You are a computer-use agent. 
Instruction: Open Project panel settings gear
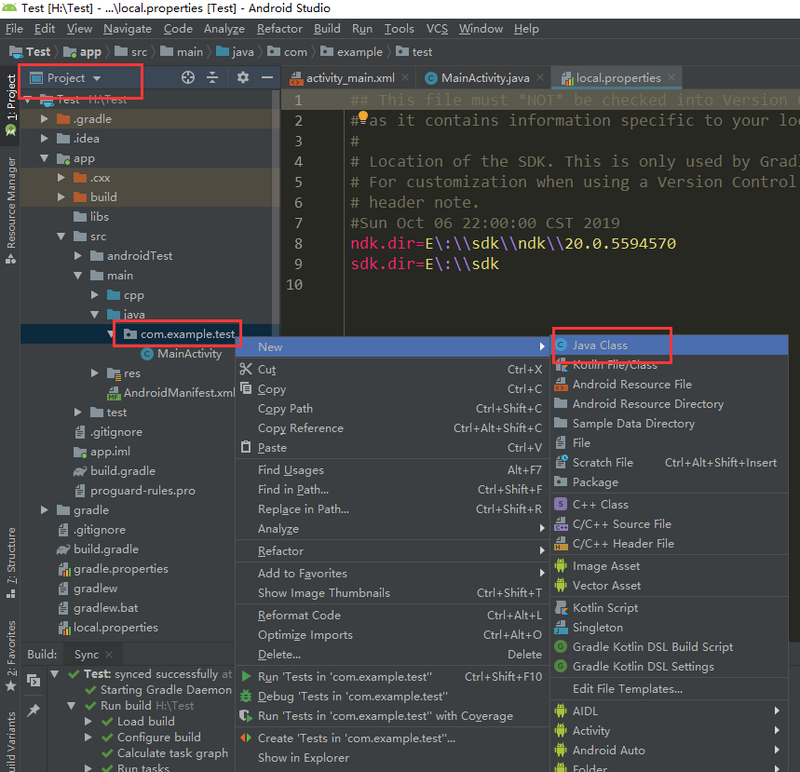click(242, 78)
